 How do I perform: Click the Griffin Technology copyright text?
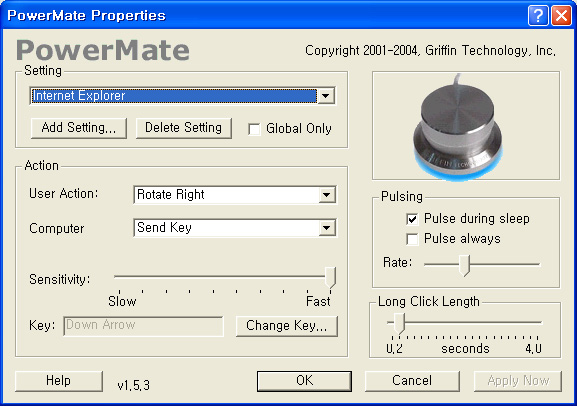coord(430,51)
